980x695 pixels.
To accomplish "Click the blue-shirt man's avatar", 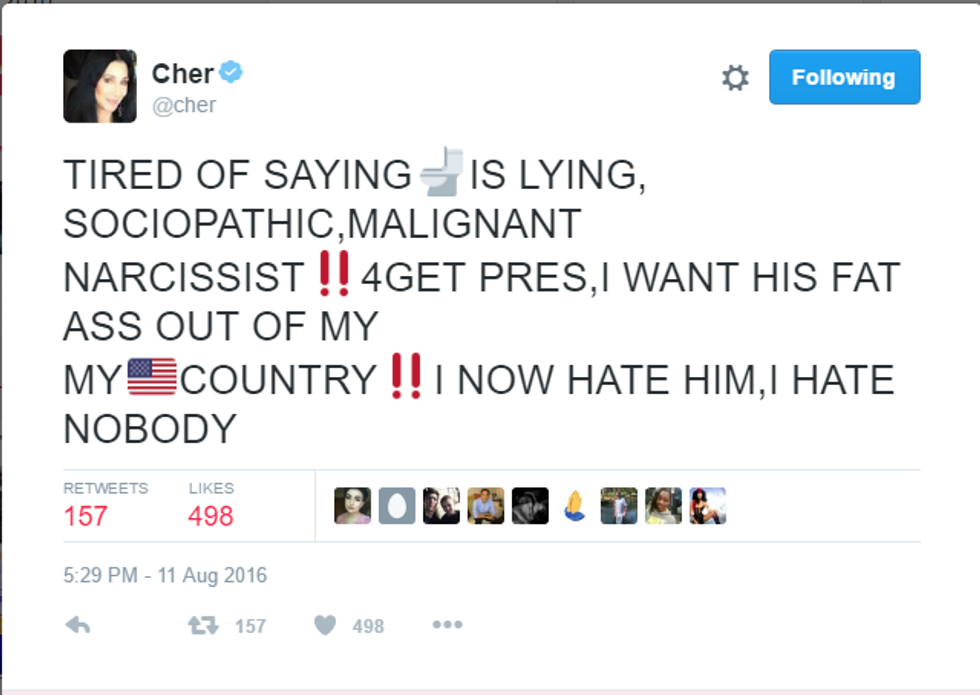I will pyautogui.click(x=486, y=506).
